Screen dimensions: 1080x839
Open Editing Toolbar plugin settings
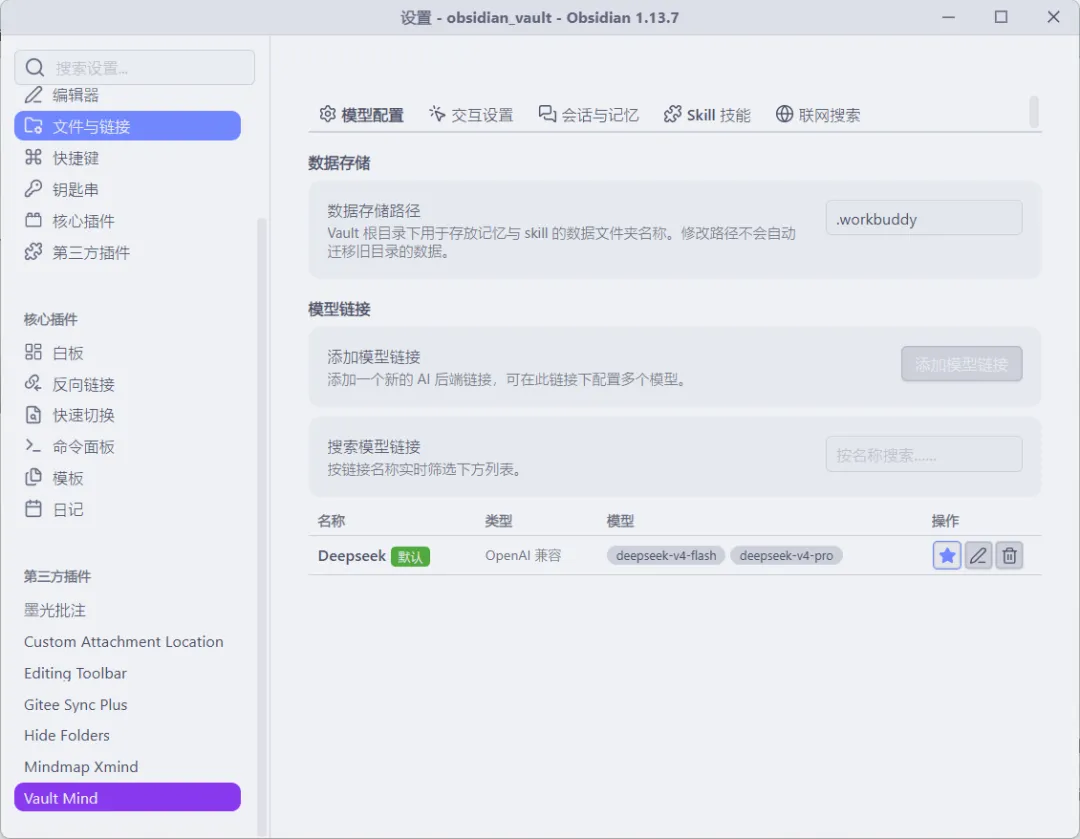[x=127, y=673]
